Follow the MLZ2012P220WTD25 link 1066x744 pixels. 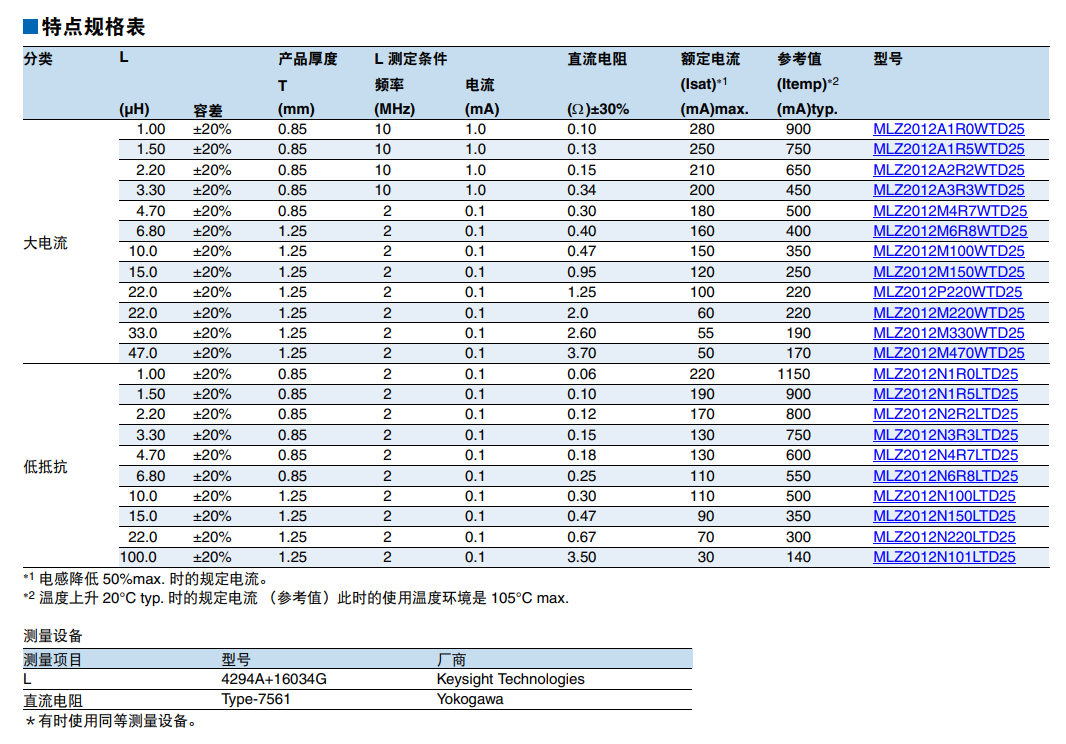pyautogui.click(x=948, y=292)
